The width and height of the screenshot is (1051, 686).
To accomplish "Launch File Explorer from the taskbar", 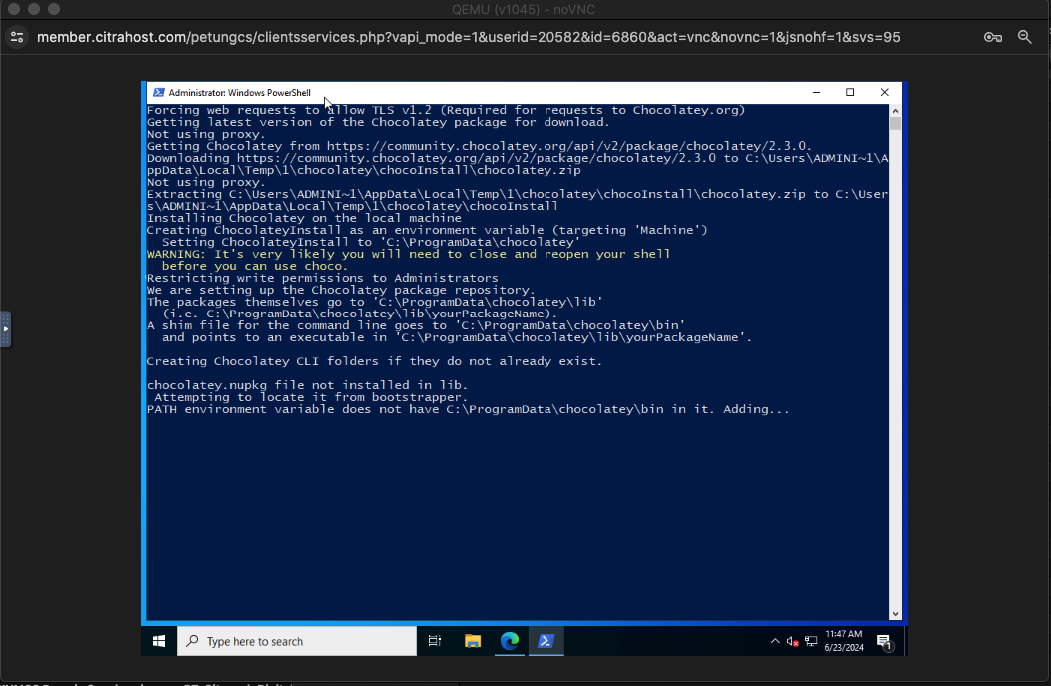I will coord(473,641).
